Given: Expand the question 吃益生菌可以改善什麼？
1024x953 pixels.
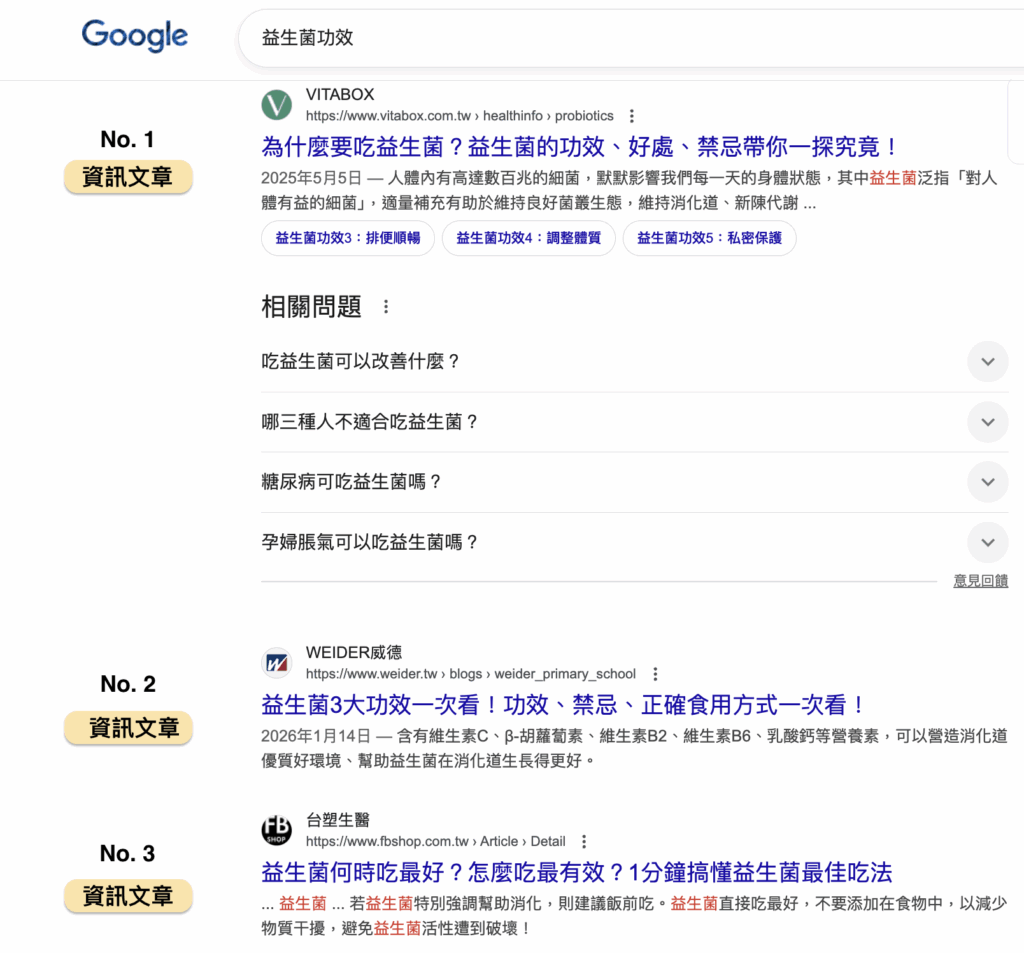Looking at the screenshot, I should pyautogui.click(x=987, y=362).
